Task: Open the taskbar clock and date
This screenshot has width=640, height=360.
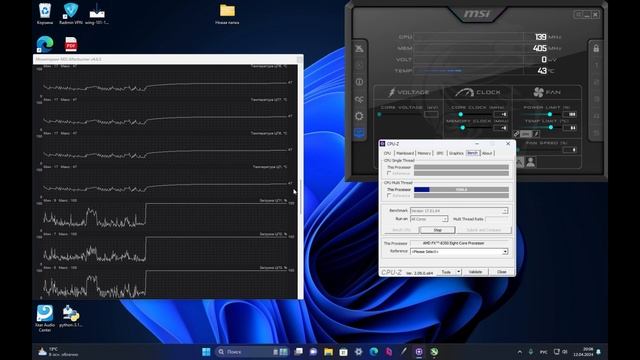Action: point(583,352)
